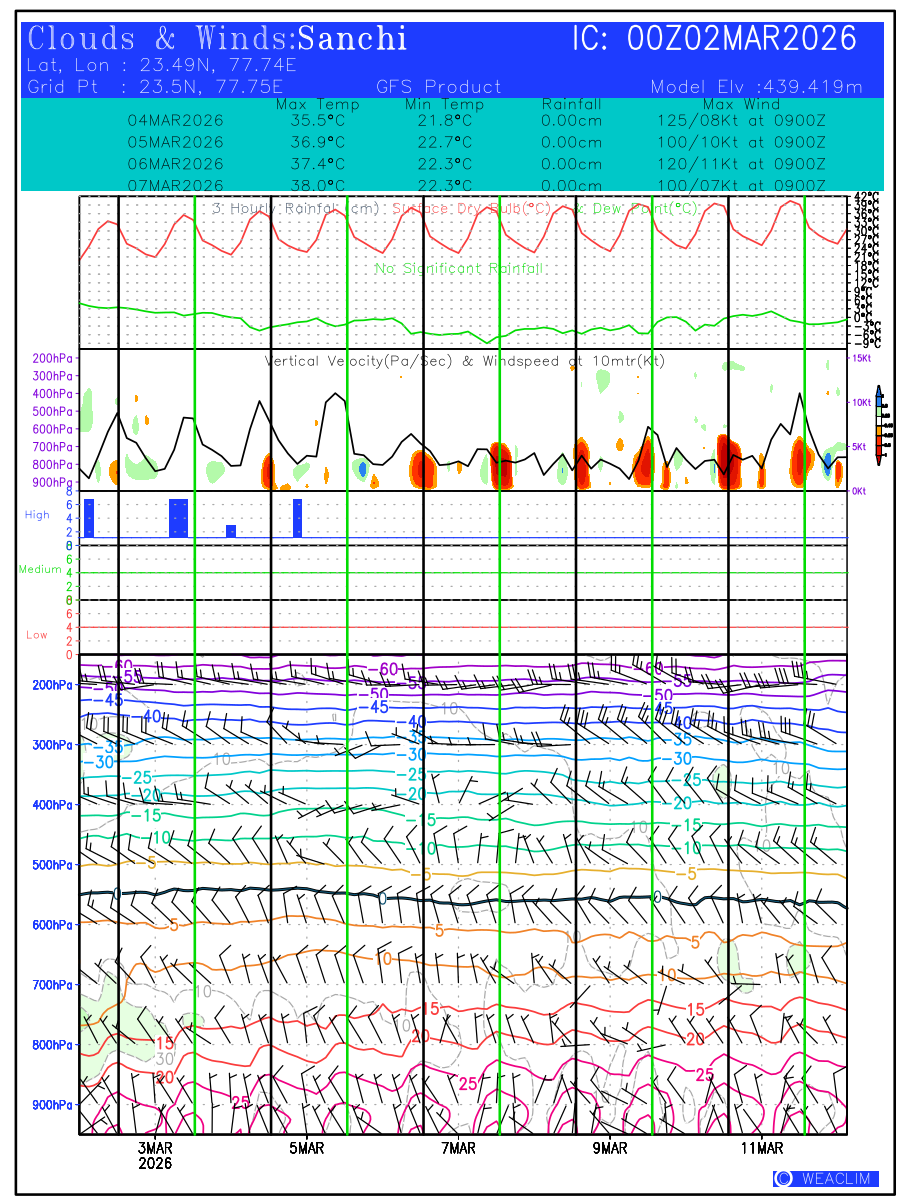Select the 5MAR date axis label

point(307,1148)
